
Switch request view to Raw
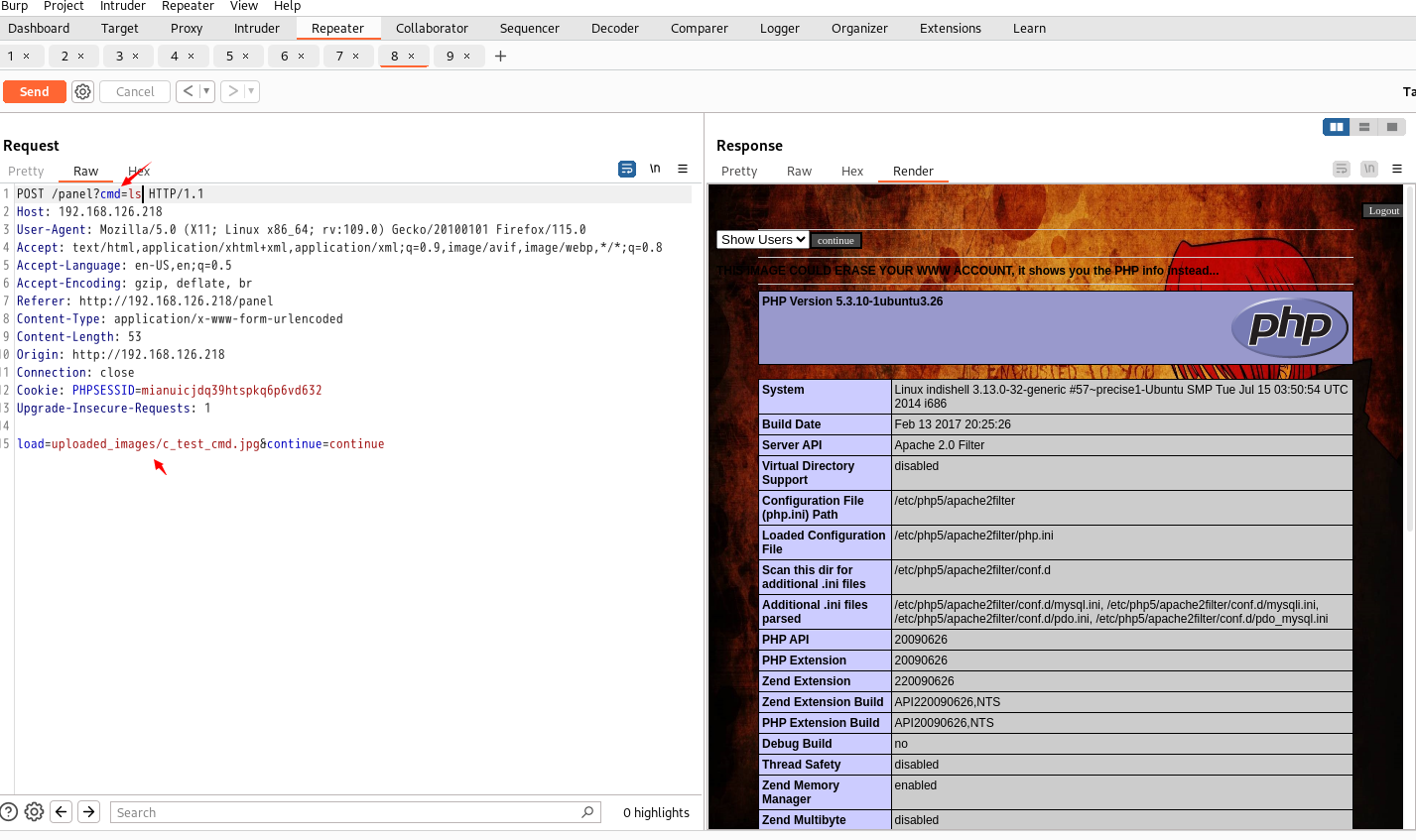[86, 171]
